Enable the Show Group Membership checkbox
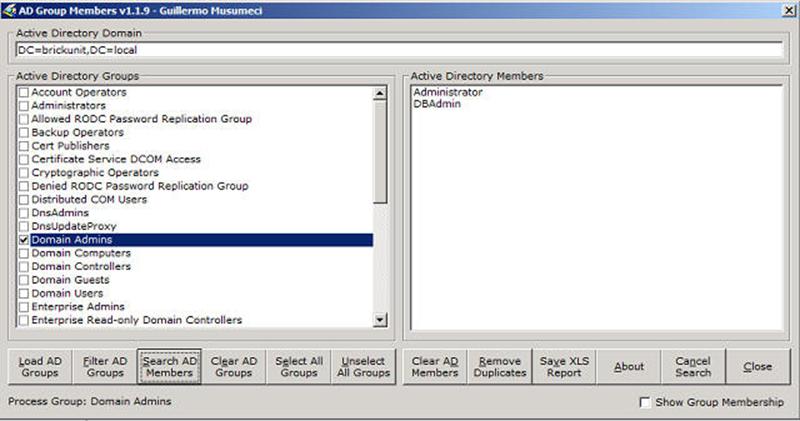 645,403
